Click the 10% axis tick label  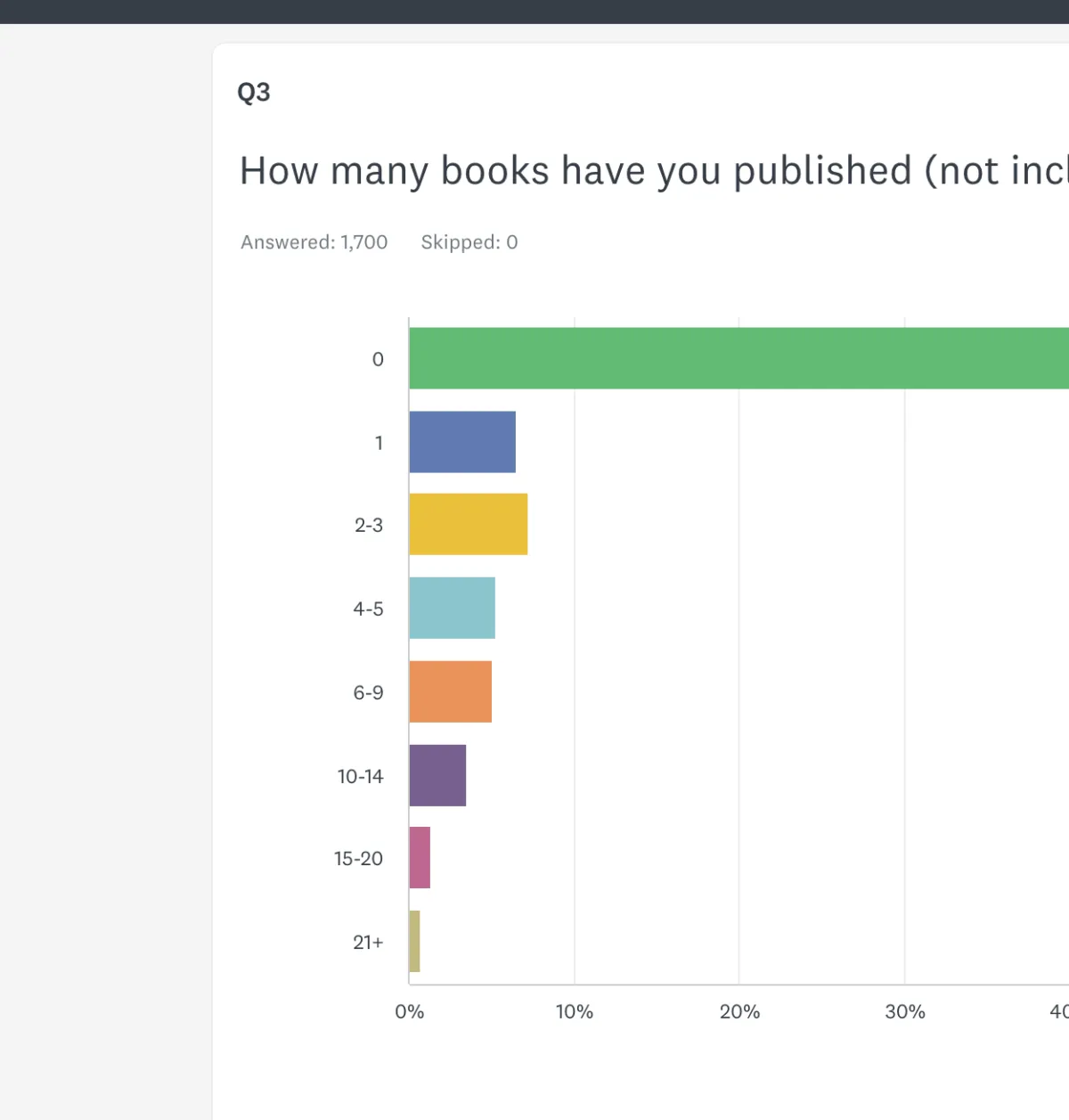[x=575, y=1012]
